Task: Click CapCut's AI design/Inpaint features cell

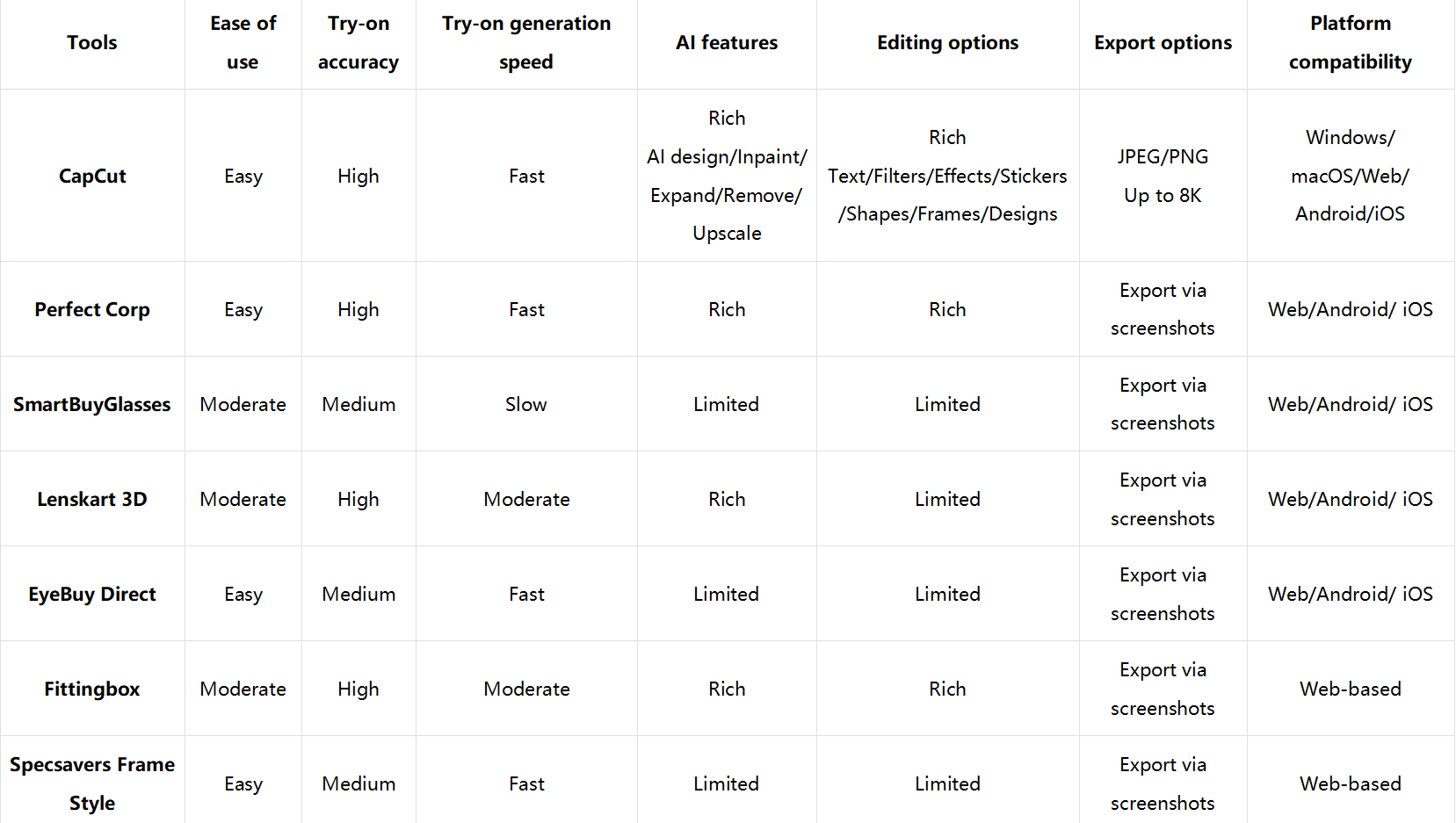Action: click(x=727, y=177)
